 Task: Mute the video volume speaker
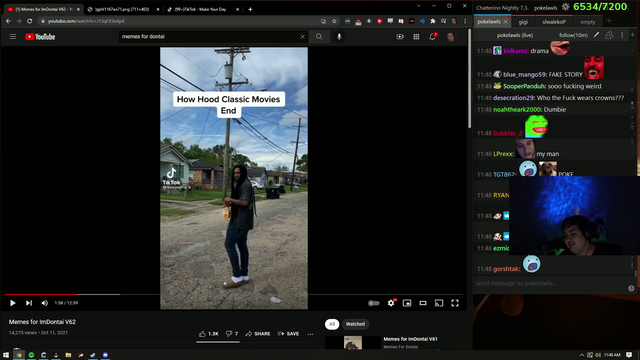click(44, 303)
